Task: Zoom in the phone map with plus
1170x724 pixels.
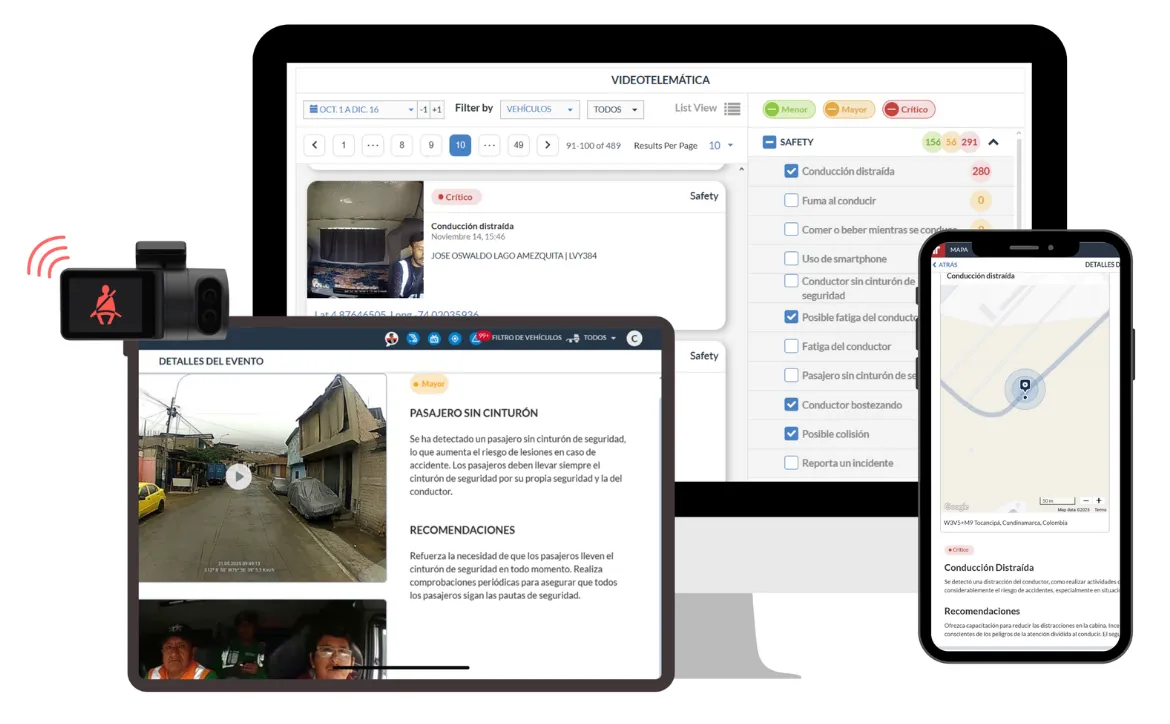Action: coord(1098,500)
